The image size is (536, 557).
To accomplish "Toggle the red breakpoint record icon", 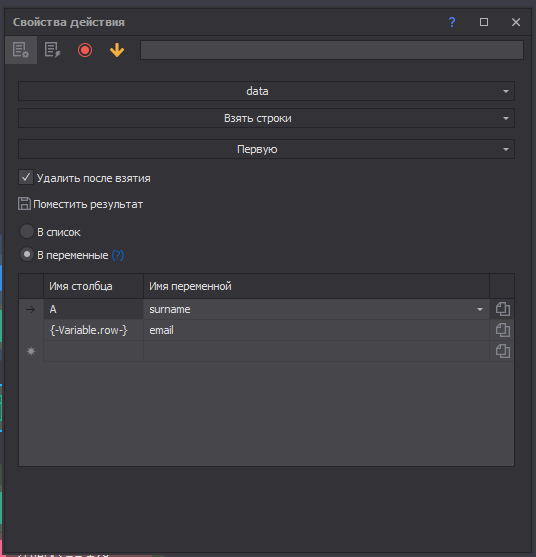I will point(85,50).
